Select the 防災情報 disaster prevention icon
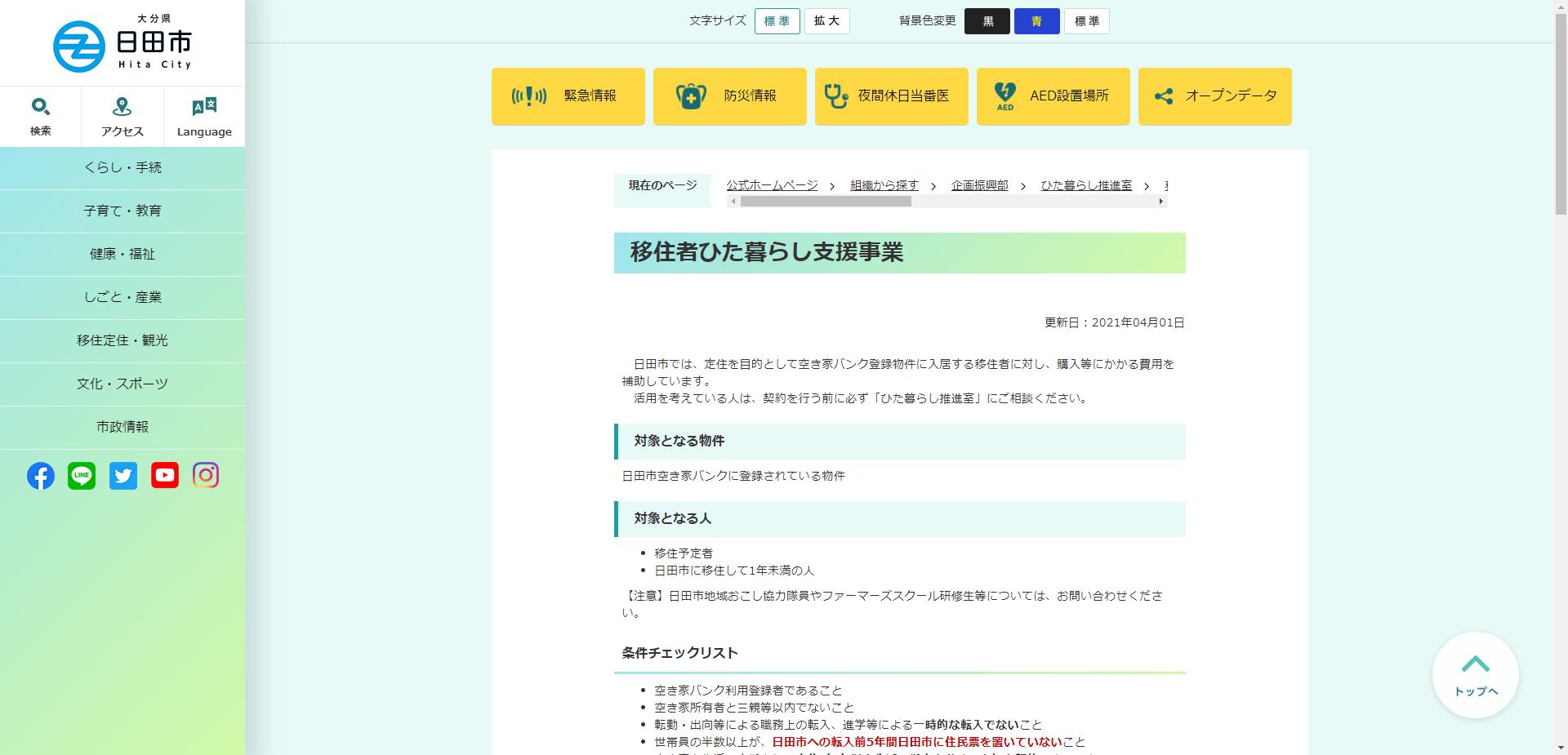 729,95
